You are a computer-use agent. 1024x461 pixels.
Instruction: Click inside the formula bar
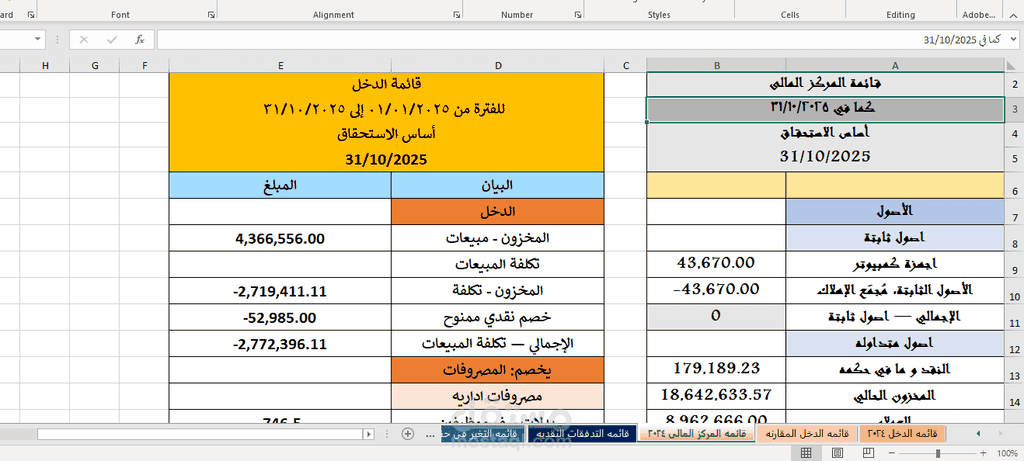click(579, 40)
